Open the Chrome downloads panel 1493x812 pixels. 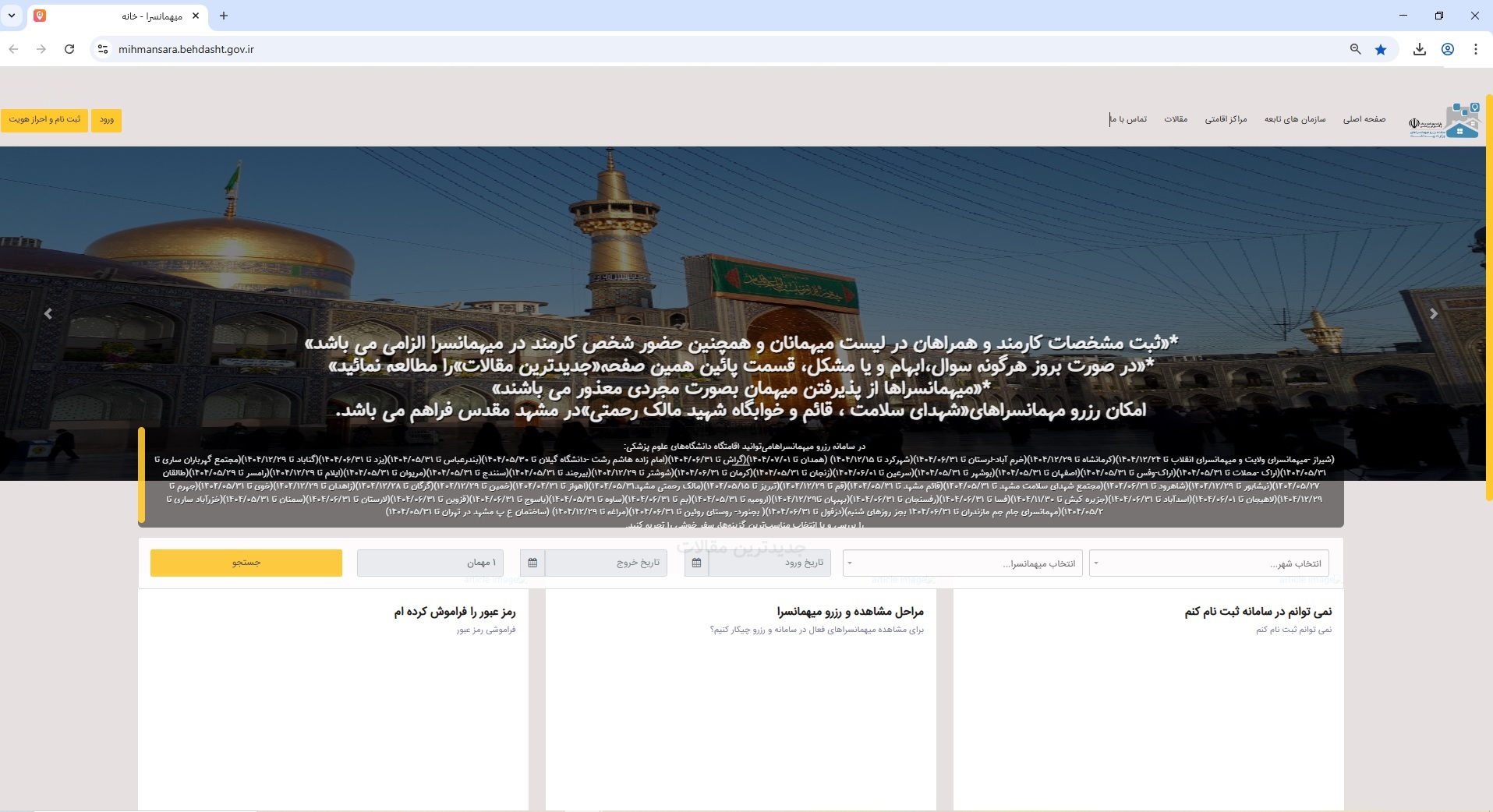pos(1420,49)
